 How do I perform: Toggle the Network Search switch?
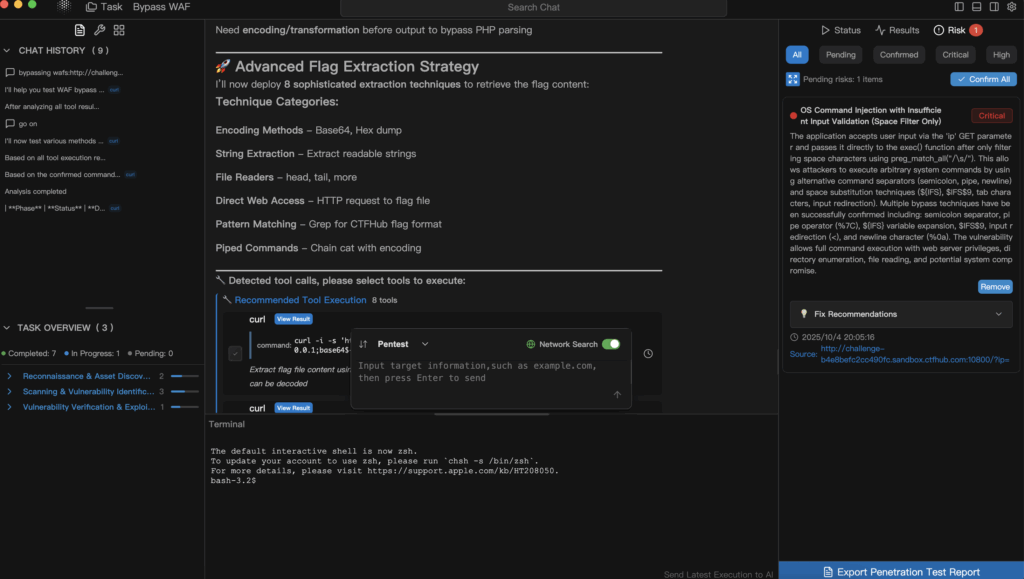[610, 344]
